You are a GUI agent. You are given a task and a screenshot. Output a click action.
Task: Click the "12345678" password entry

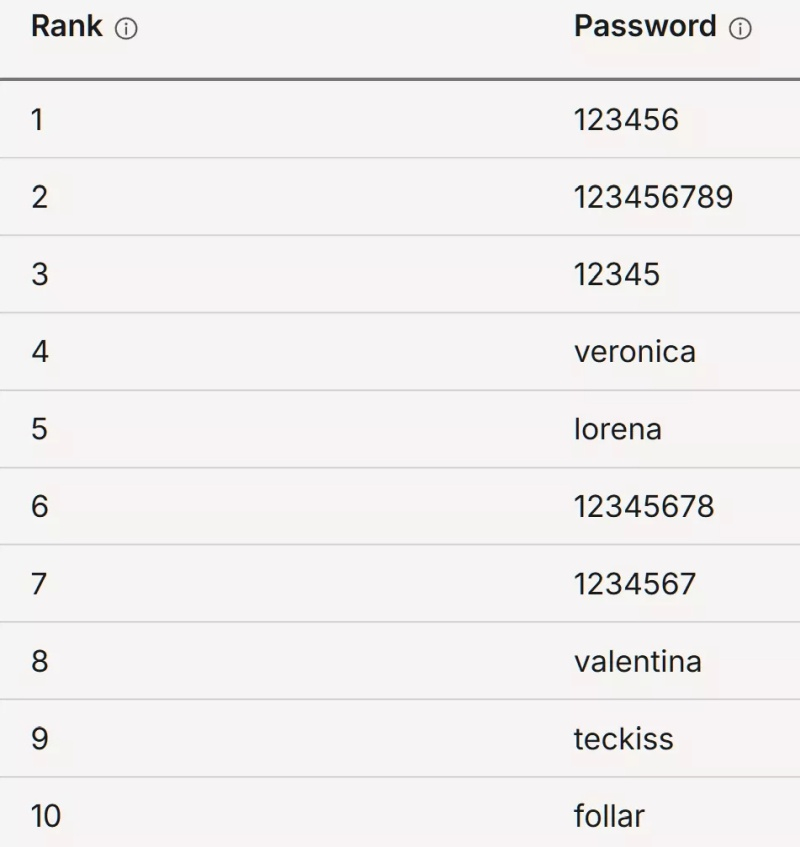pos(644,506)
